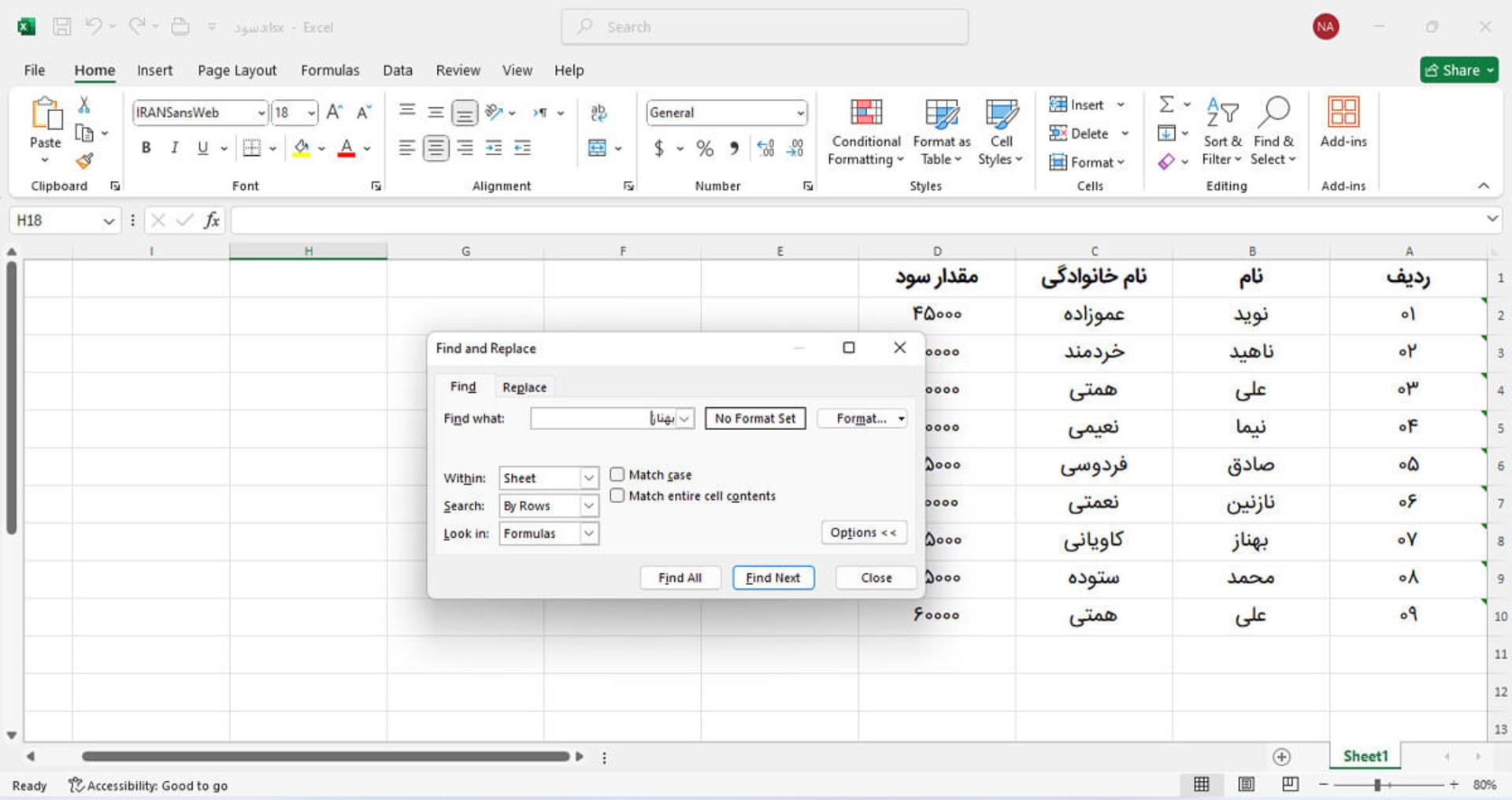Switch to the Formulas ribbon tab
The width and height of the screenshot is (1512, 800).
point(330,70)
